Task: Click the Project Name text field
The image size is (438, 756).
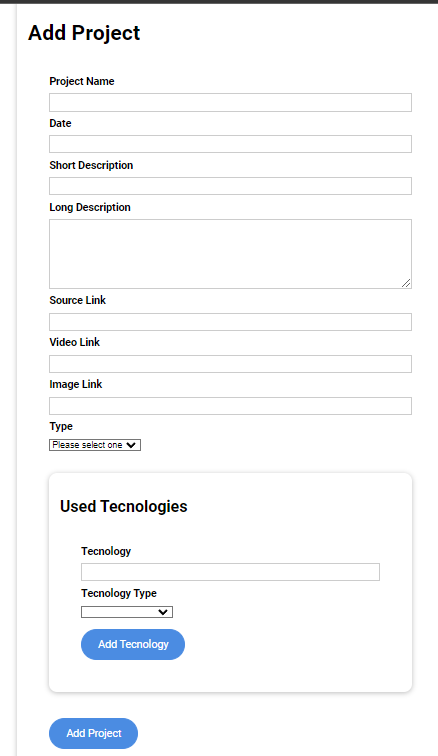Action: click(230, 102)
